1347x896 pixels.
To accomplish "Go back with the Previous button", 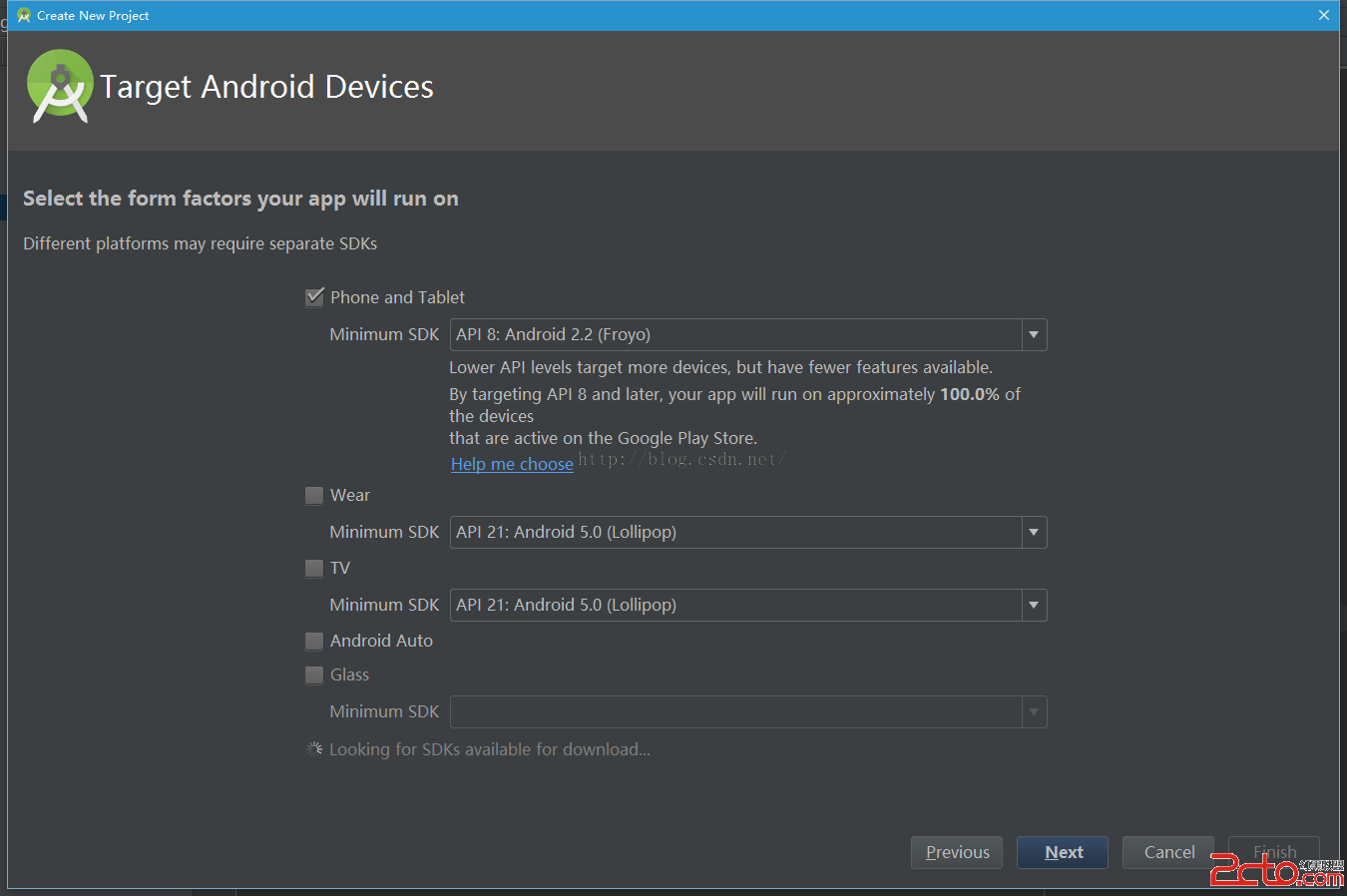I will point(956,852).
